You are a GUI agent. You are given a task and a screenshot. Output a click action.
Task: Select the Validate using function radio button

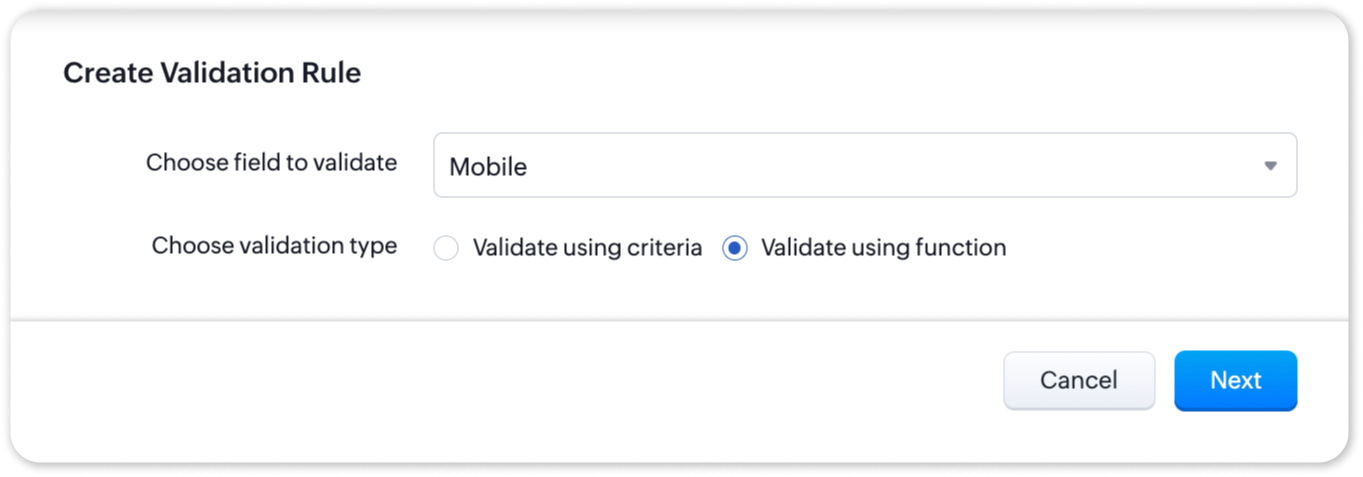(735, 249)
